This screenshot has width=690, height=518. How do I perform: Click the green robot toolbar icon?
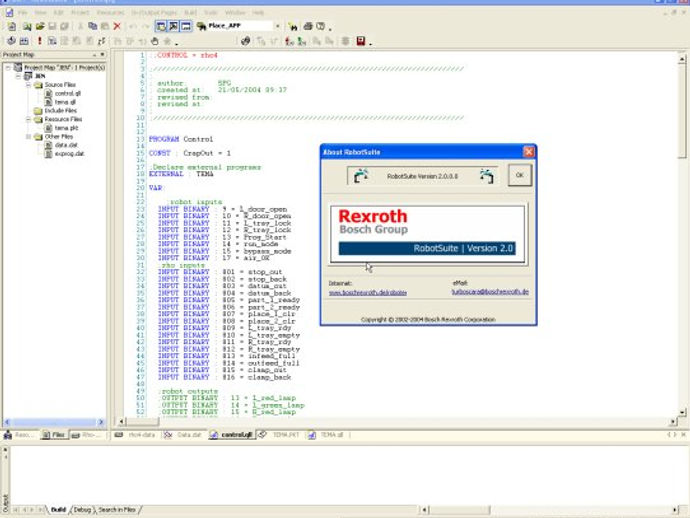302,41
